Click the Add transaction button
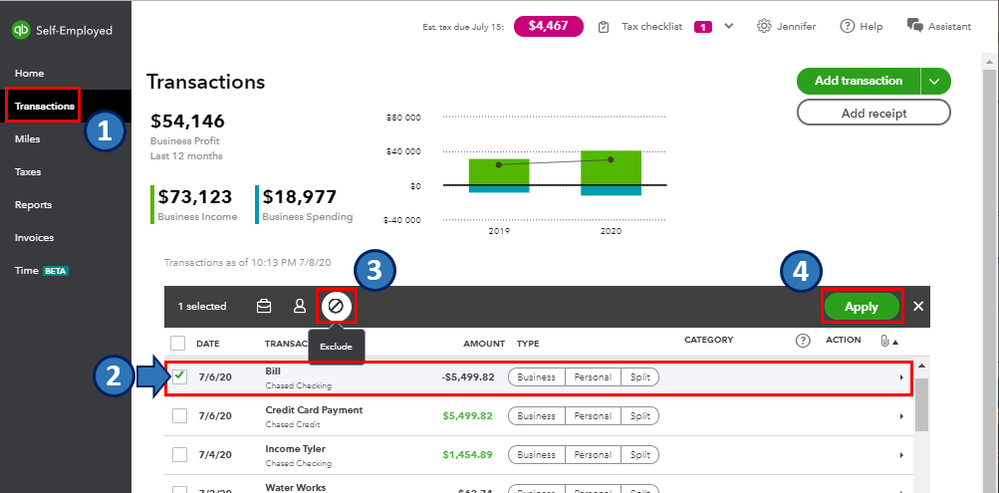The width and height of the screenshot is (999, 493). coord(858,81)
